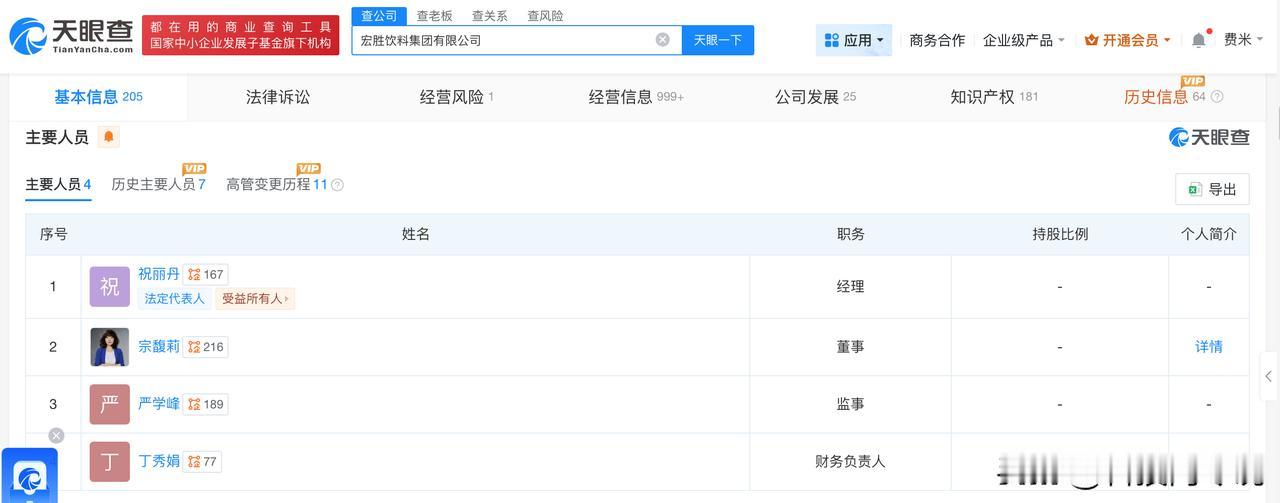The height and width of the screenshot is (503, 1280).
Task: Switch to the 公司发展 tab
Action: [x=815, y=97]
